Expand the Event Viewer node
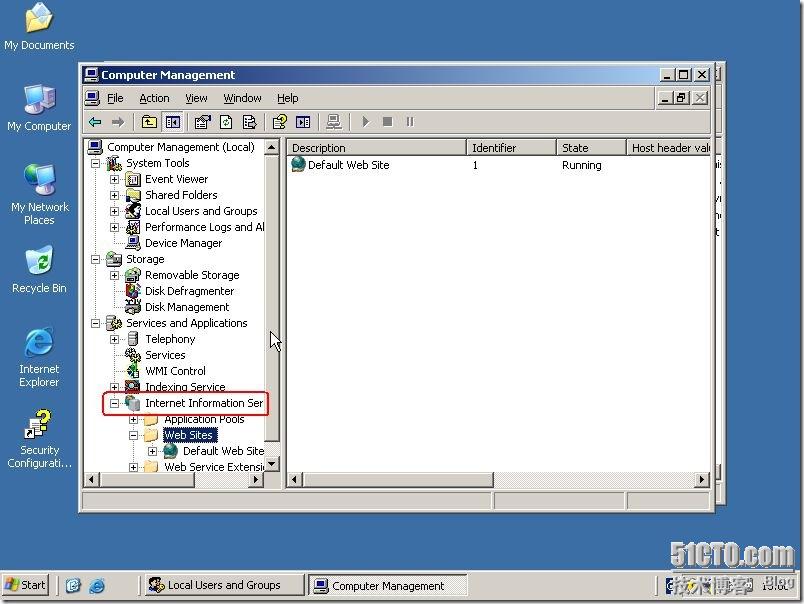The height and width of the screenshot is (604, 804). pyautogui.click(x=114, y=179)
